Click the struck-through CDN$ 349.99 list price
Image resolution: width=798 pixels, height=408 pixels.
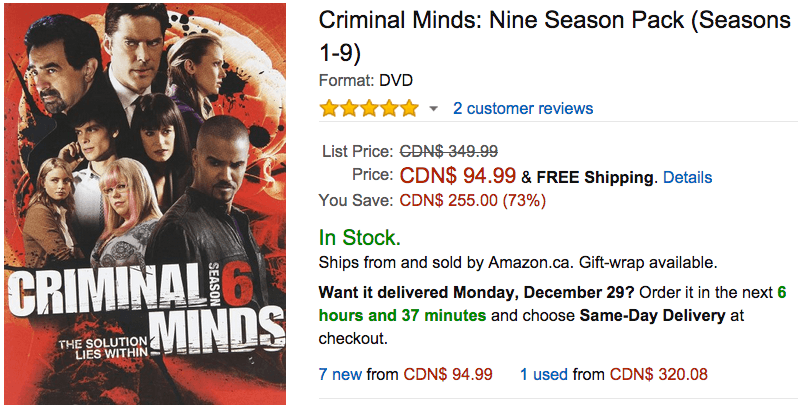tap(449, 151)
